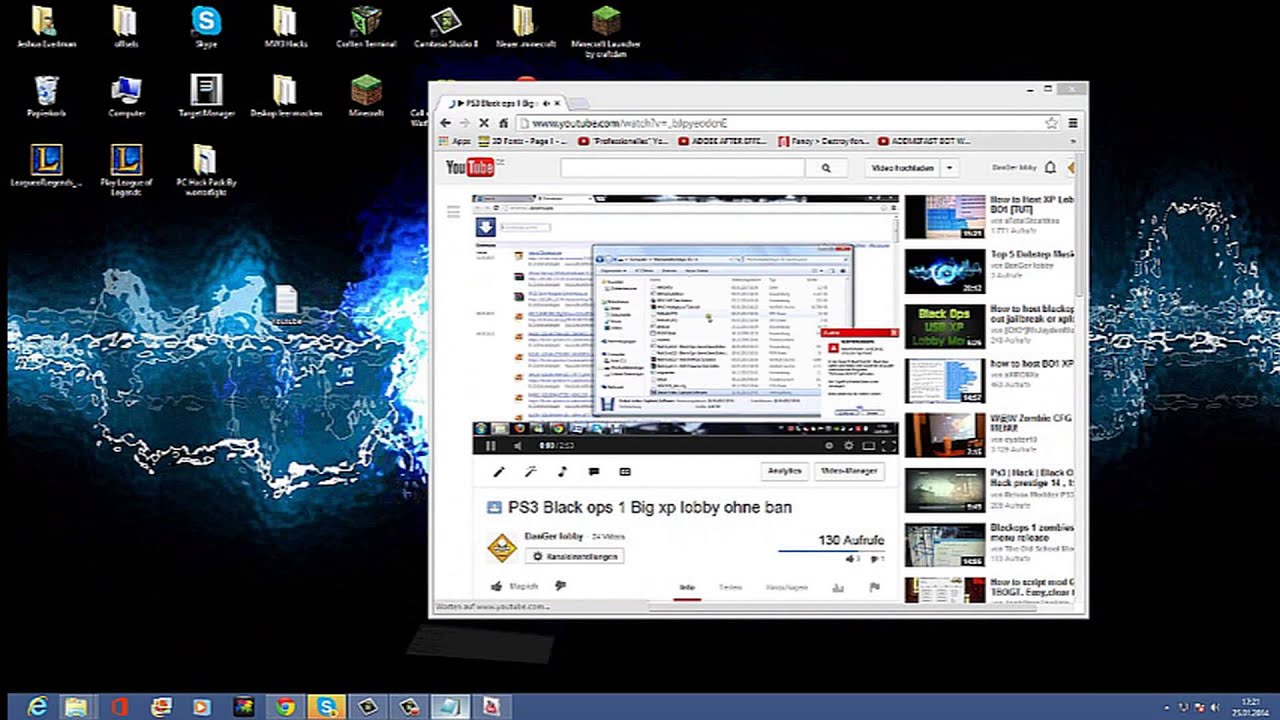Viewport: 1280px width, 720px height.
Task: Stop loading the page in Chrome
Action: click(x=483, y=123)
